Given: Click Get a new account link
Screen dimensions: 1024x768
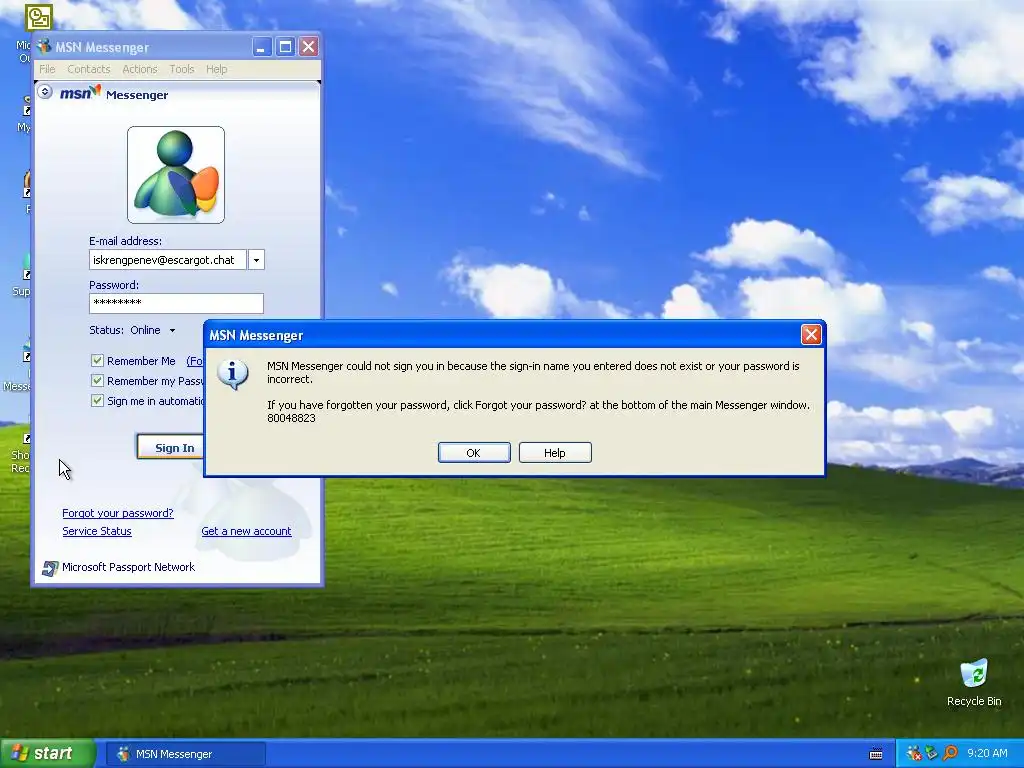Looking at the screenshot, I should [246, 532].
